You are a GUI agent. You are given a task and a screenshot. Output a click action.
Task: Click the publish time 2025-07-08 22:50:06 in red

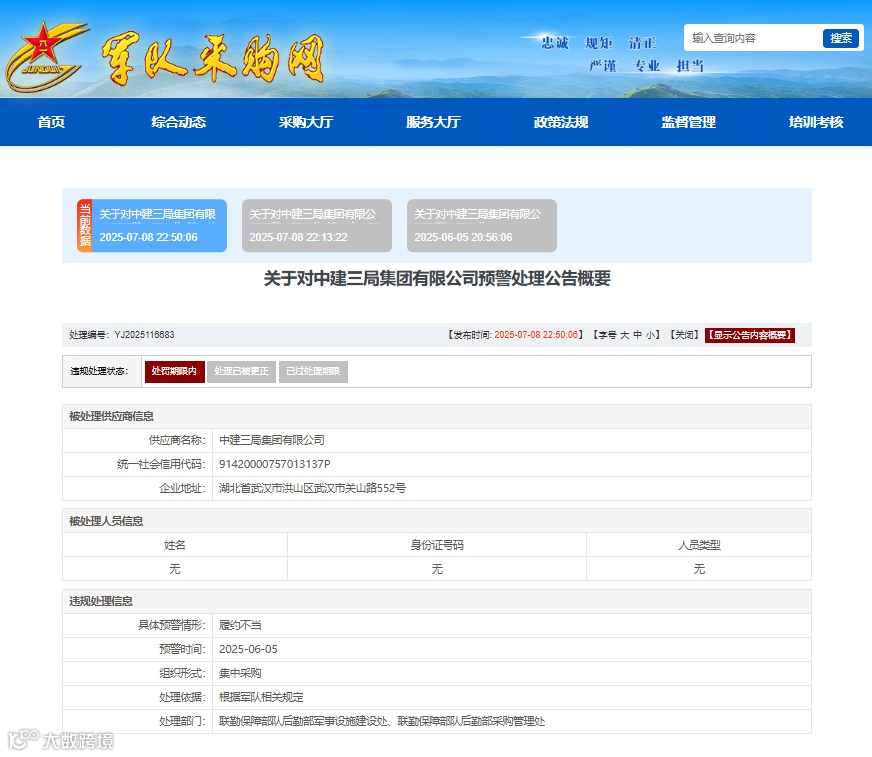pyautogui.click(x=536, y=335)
